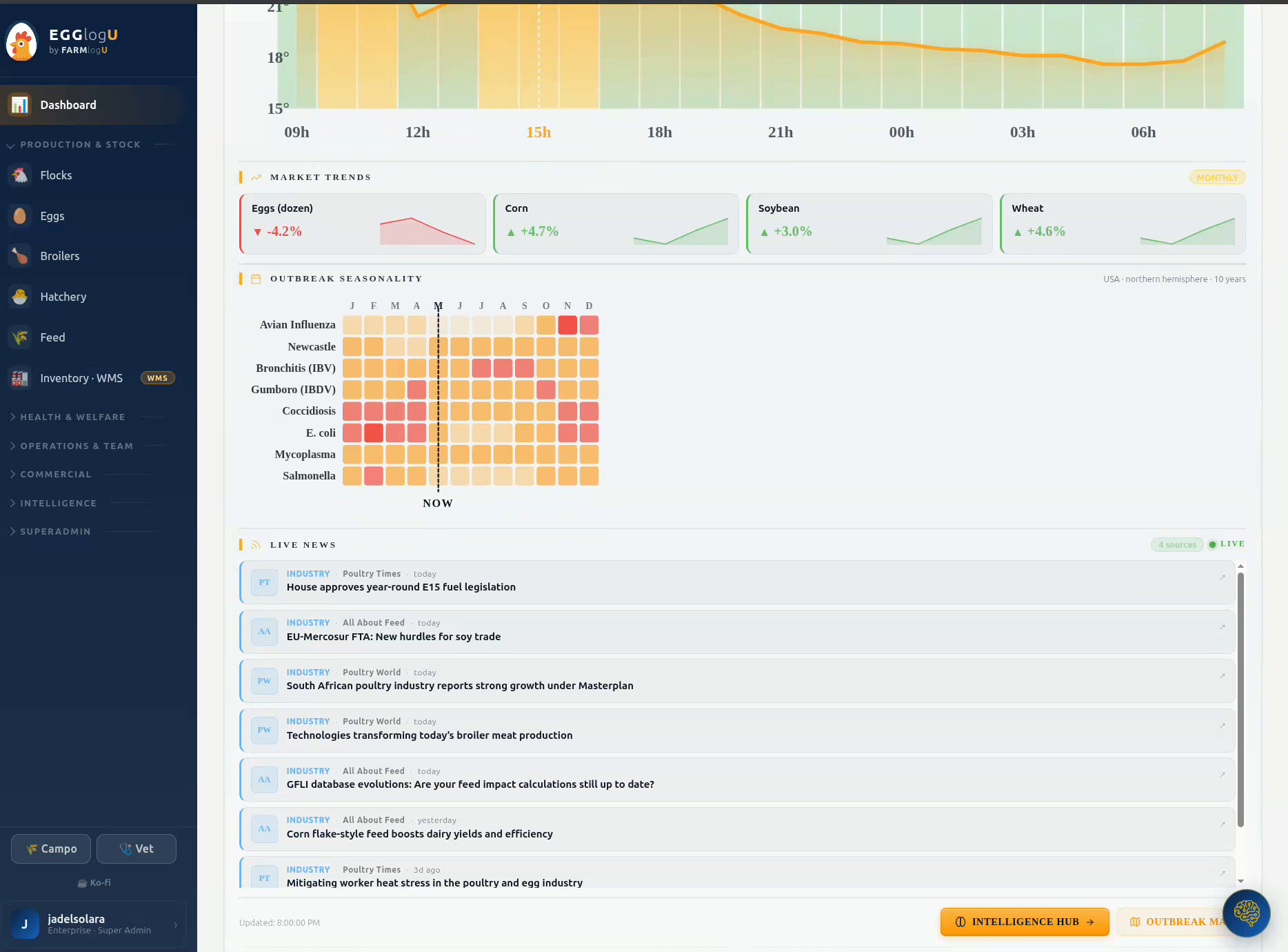1288x952 pixels.
Task: Toggle the LIVE news indicator
Action: click(1227, 544)
